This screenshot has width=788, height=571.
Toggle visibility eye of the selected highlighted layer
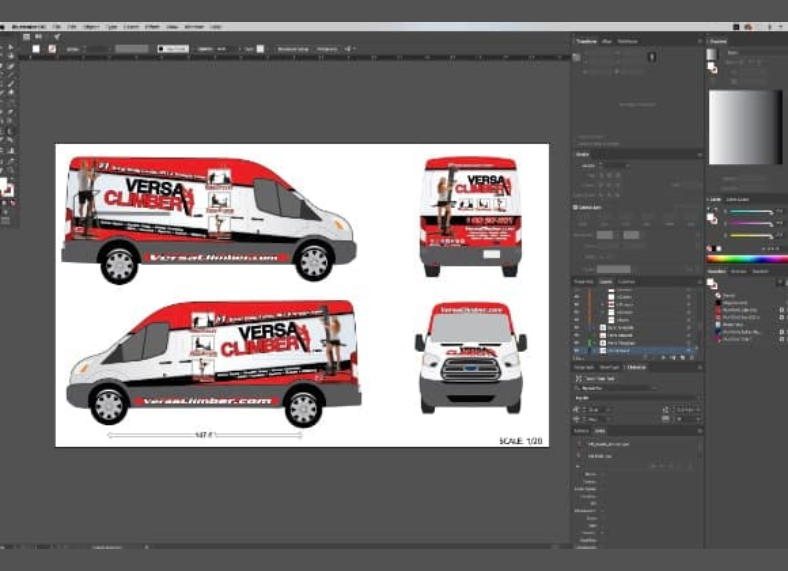click(576, 350)
